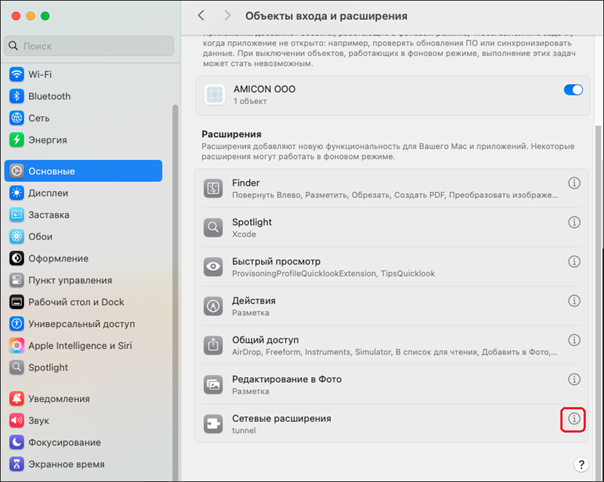Open info for Быстрый просмотр extensions
This screenshot has height=482, width=604.
pyautogui.click(x=574, y=262)
